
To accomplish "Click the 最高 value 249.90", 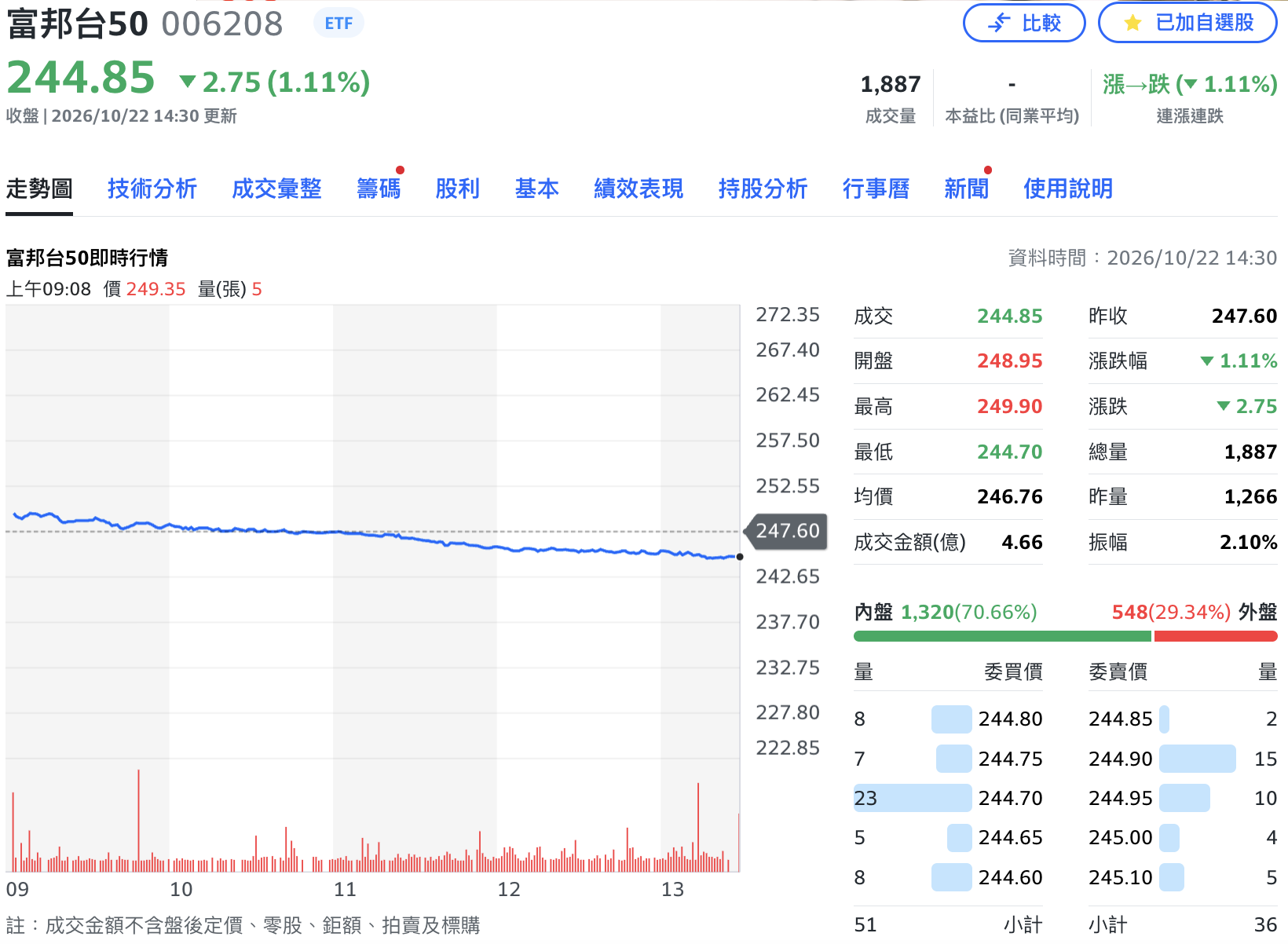I will coord(1010,407).
